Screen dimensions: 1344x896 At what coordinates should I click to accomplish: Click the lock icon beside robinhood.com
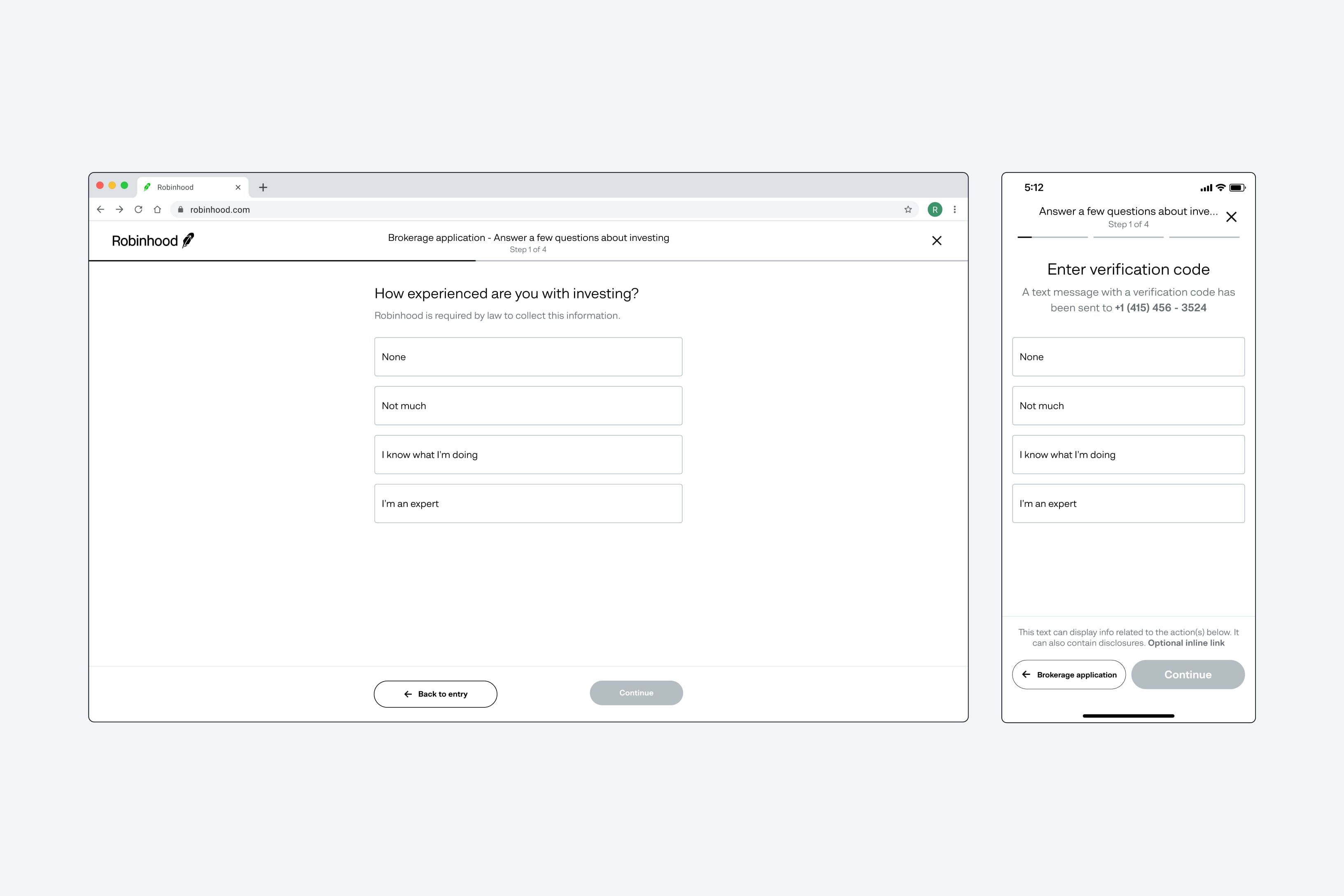point(181,210)
